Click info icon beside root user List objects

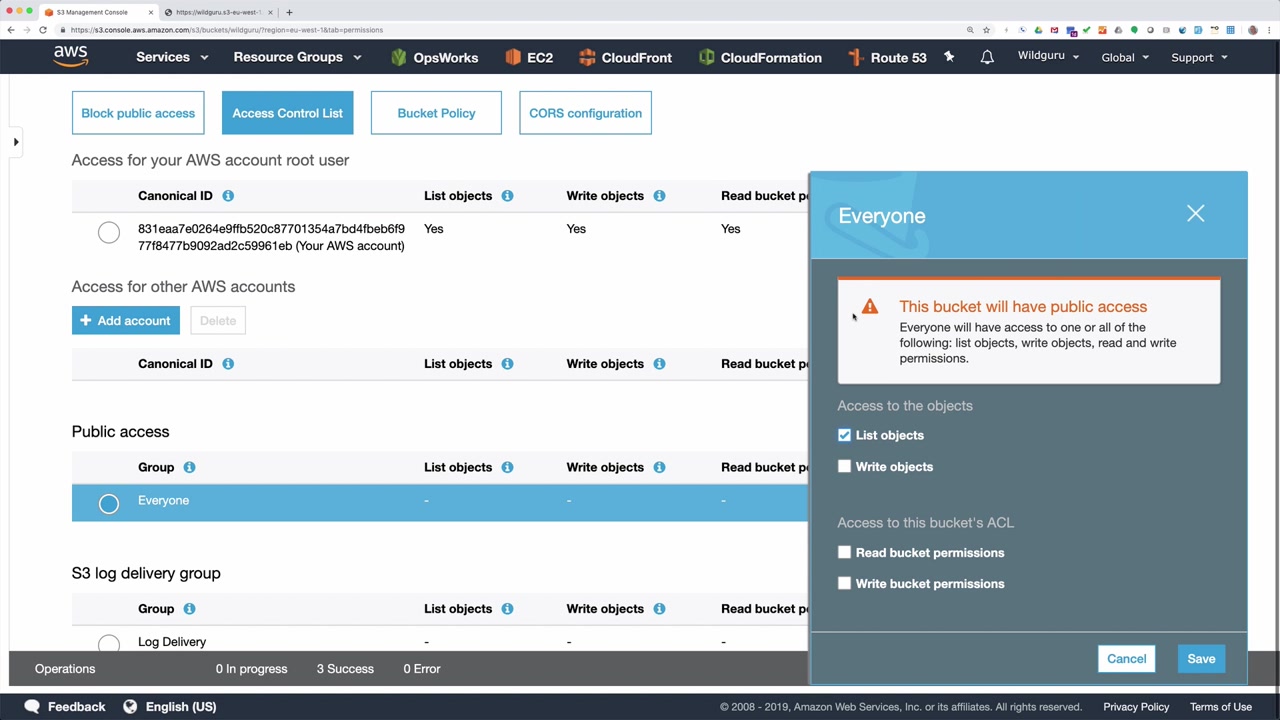(x=507, y=196)
